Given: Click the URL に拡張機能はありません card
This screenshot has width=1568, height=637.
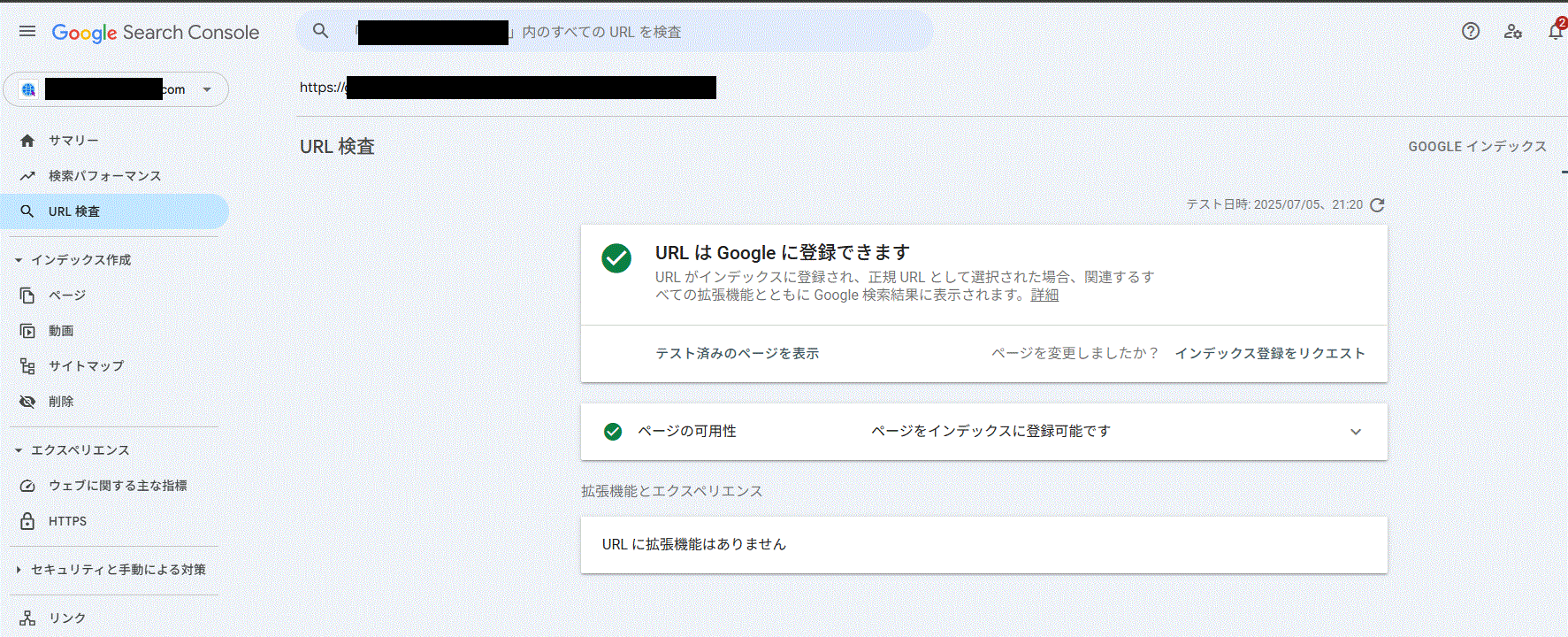Looking at the screenshot, I should coord(983,545).
